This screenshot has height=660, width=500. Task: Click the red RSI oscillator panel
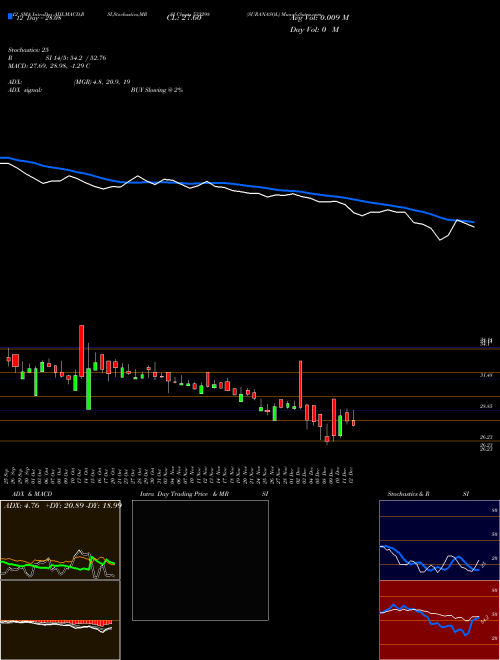[x=439, y=620]
